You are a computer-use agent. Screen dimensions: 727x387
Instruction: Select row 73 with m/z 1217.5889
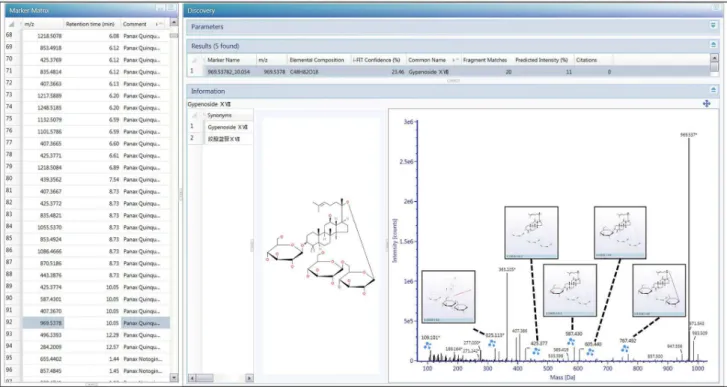(x=88, y=95)
